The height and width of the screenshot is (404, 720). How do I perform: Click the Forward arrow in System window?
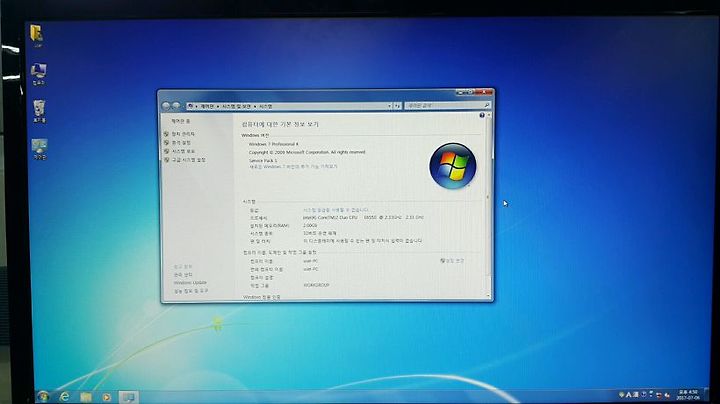click(176, 106)
